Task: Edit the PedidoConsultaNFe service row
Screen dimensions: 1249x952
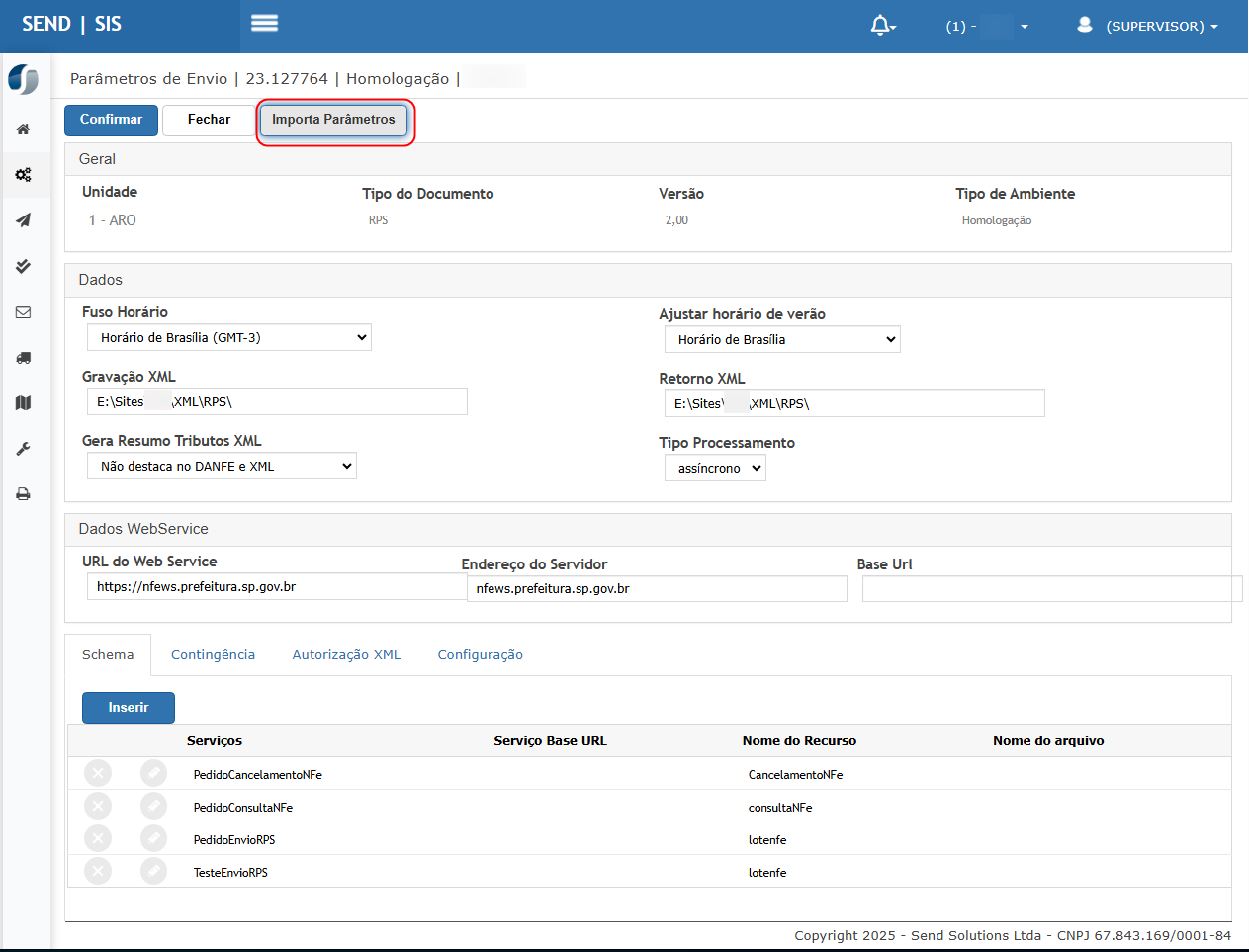Action: click(x=153, y=807)
